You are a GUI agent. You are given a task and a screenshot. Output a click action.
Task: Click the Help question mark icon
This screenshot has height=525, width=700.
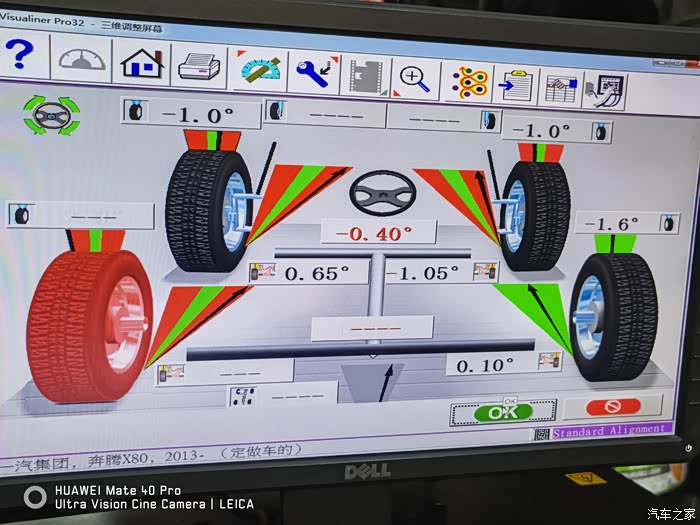[x=23, y=56]
